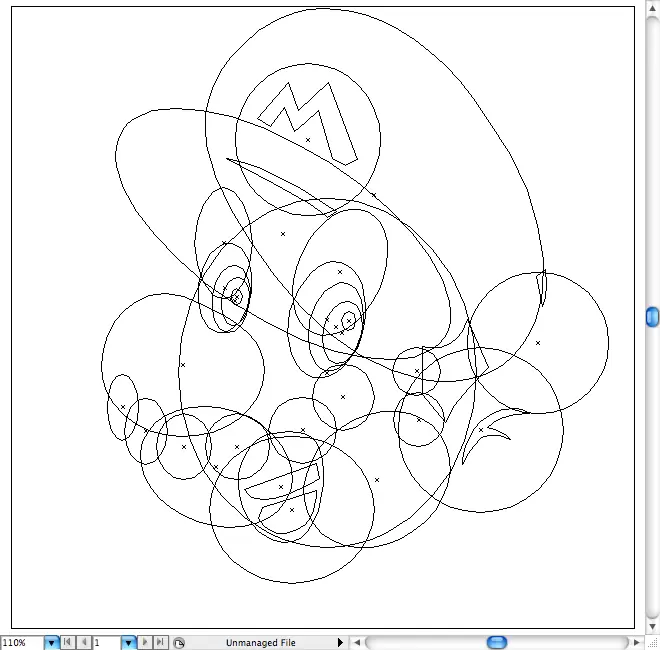Click the vertical scrollbar down arrow
660x650 pixels.
[x=652, y=627]
